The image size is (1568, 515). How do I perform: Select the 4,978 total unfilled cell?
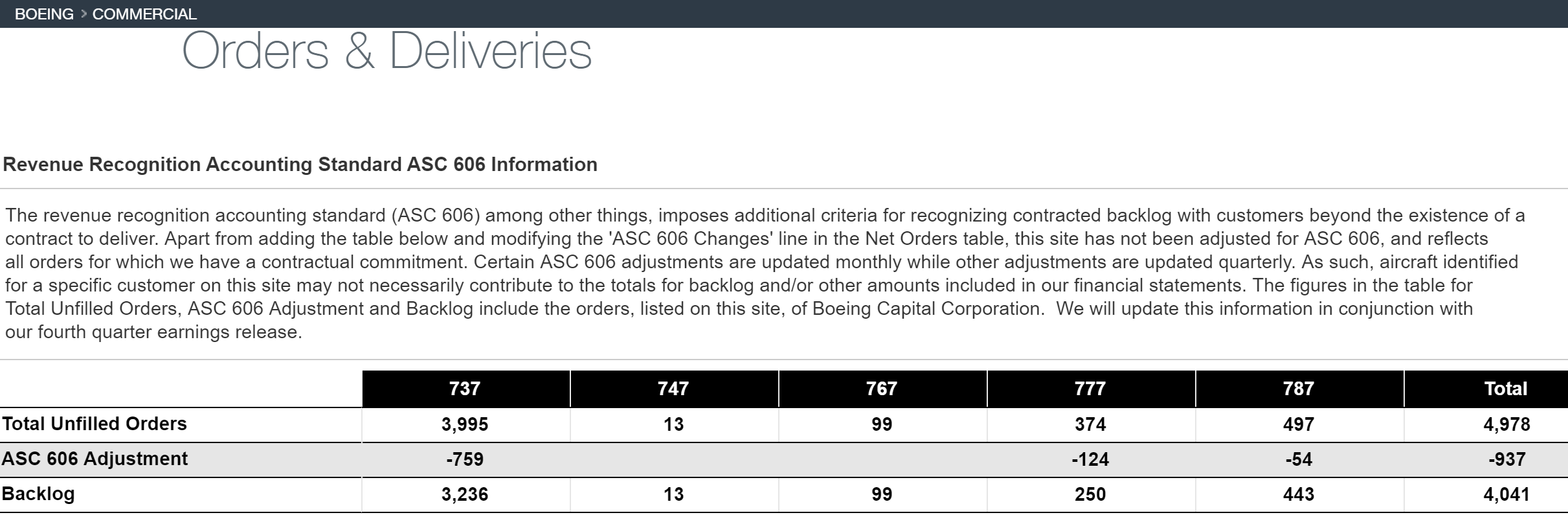pos(1506,424)
